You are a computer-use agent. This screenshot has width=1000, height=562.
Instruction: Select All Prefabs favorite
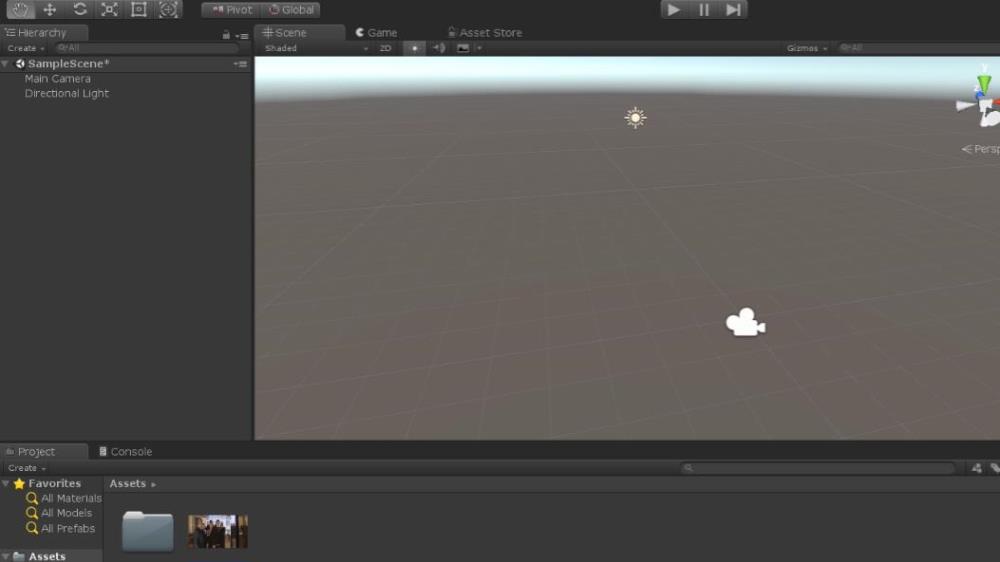tap(61, 528)
